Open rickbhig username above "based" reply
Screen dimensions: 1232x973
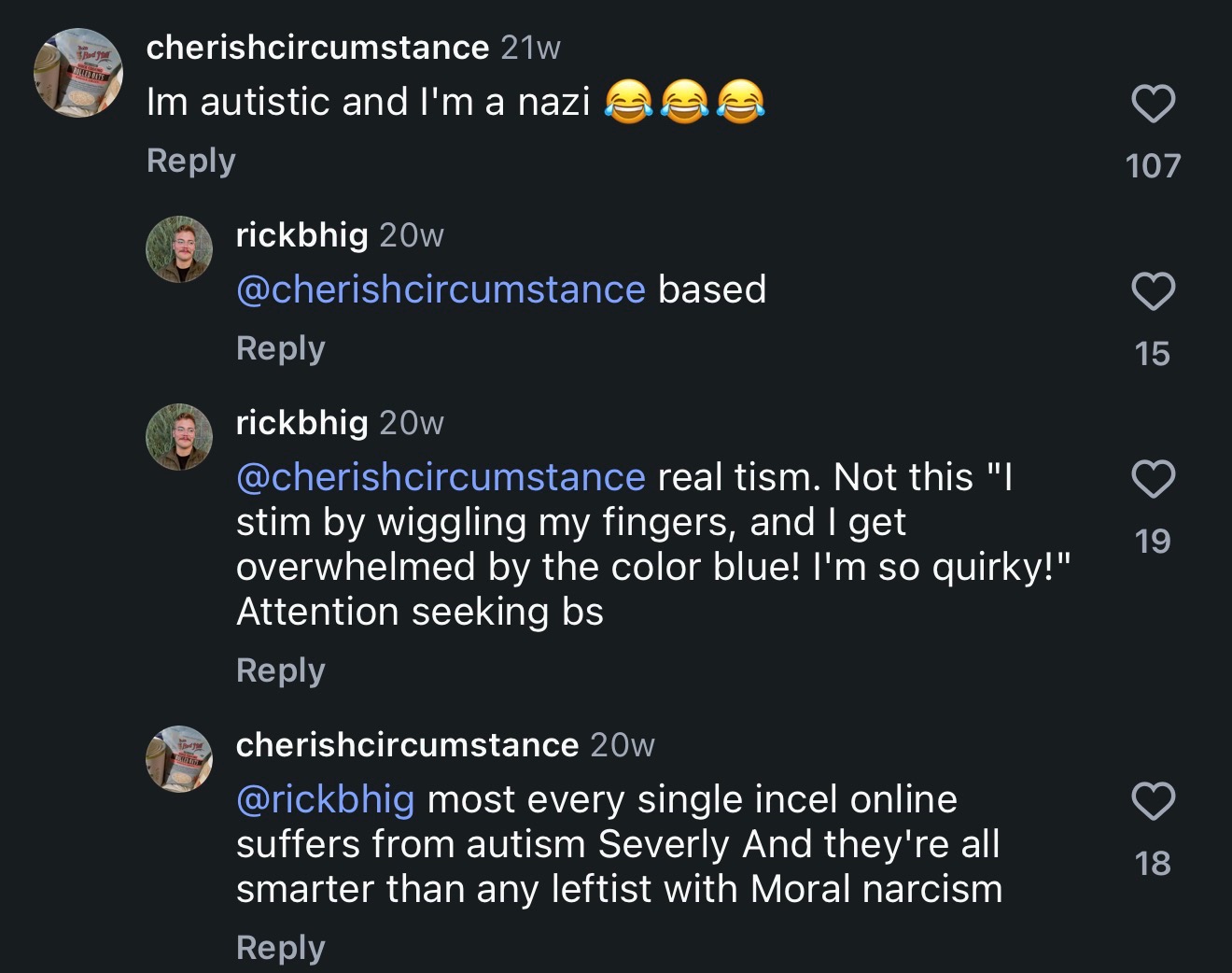301,235
